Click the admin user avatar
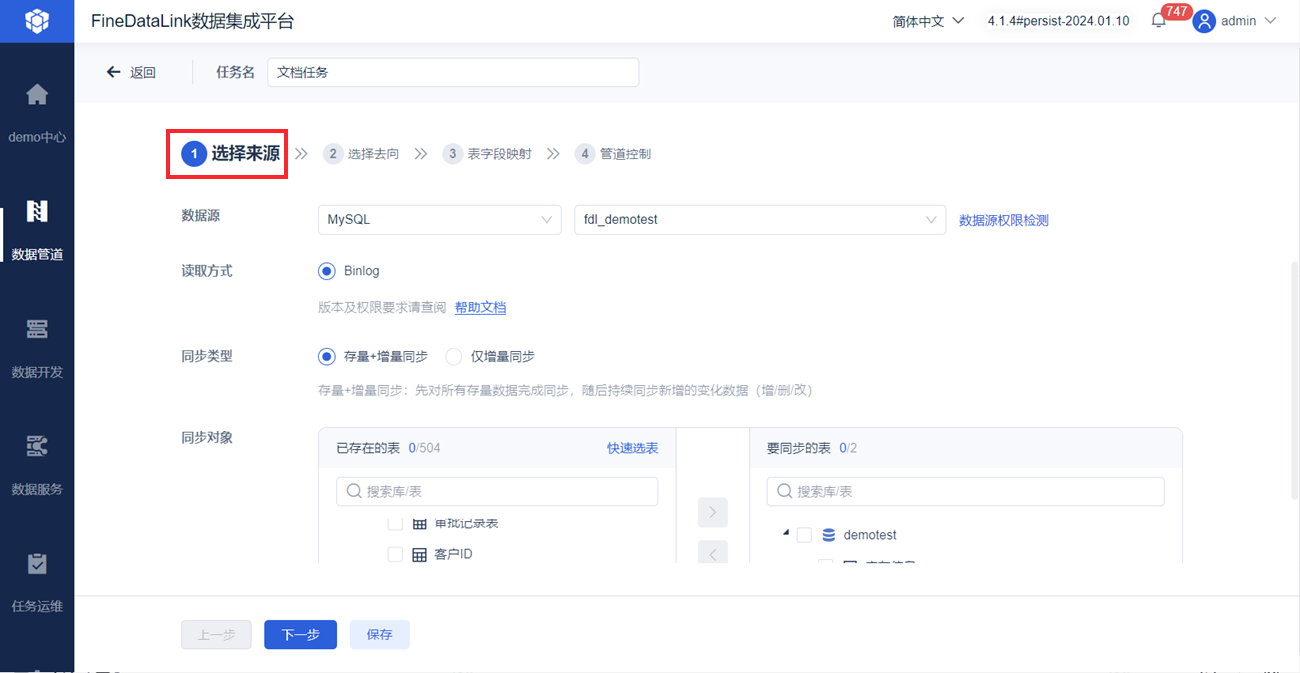1300x673 pixels. pos(1204,21)
